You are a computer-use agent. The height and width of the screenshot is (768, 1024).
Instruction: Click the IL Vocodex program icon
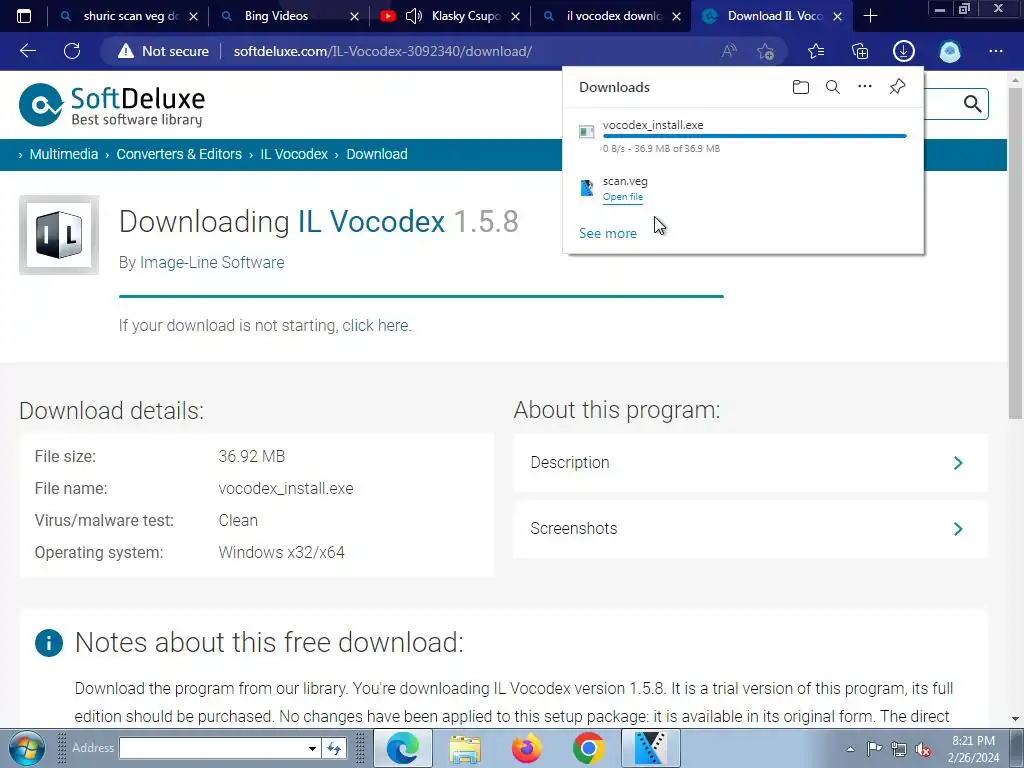[x=59, y=235]
